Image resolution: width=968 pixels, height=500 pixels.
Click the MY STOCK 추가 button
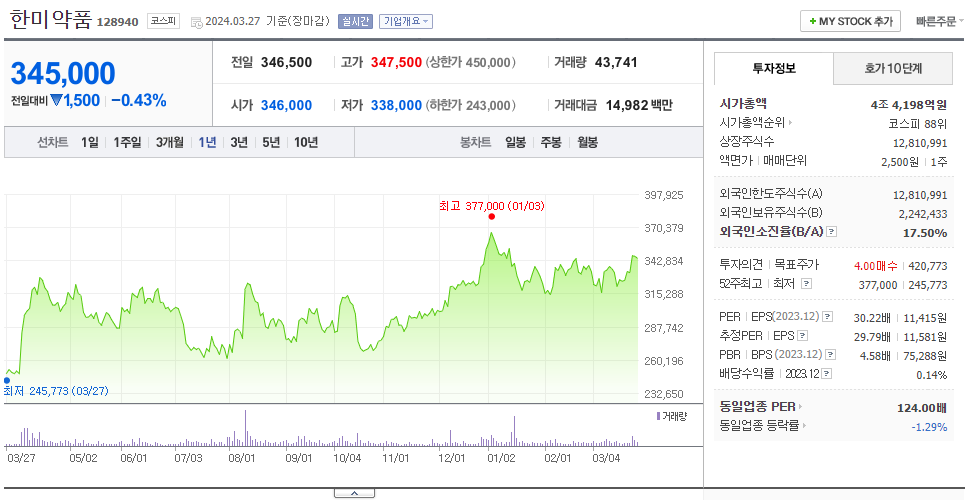[850, 21]
